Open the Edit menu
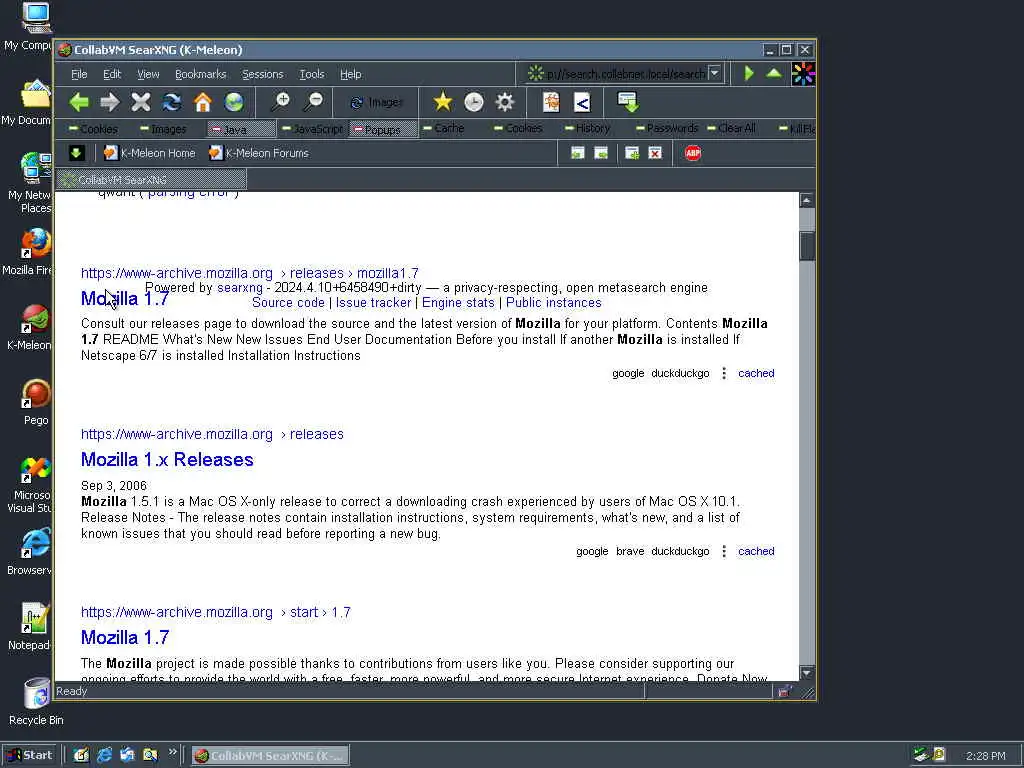This screenshot has height=768, width=1024. point(112,74)
